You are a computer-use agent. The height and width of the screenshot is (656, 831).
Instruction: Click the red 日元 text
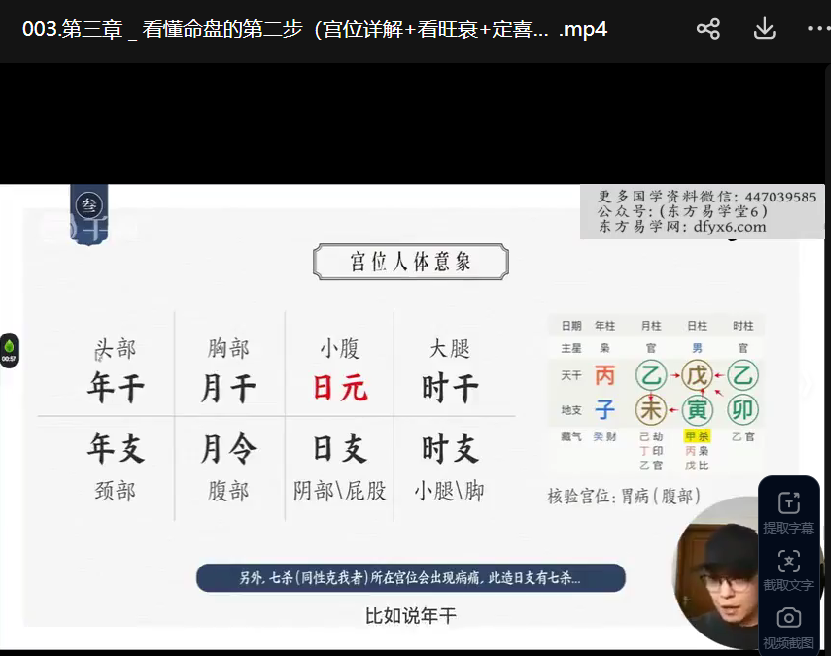click(x=340, y=387)
